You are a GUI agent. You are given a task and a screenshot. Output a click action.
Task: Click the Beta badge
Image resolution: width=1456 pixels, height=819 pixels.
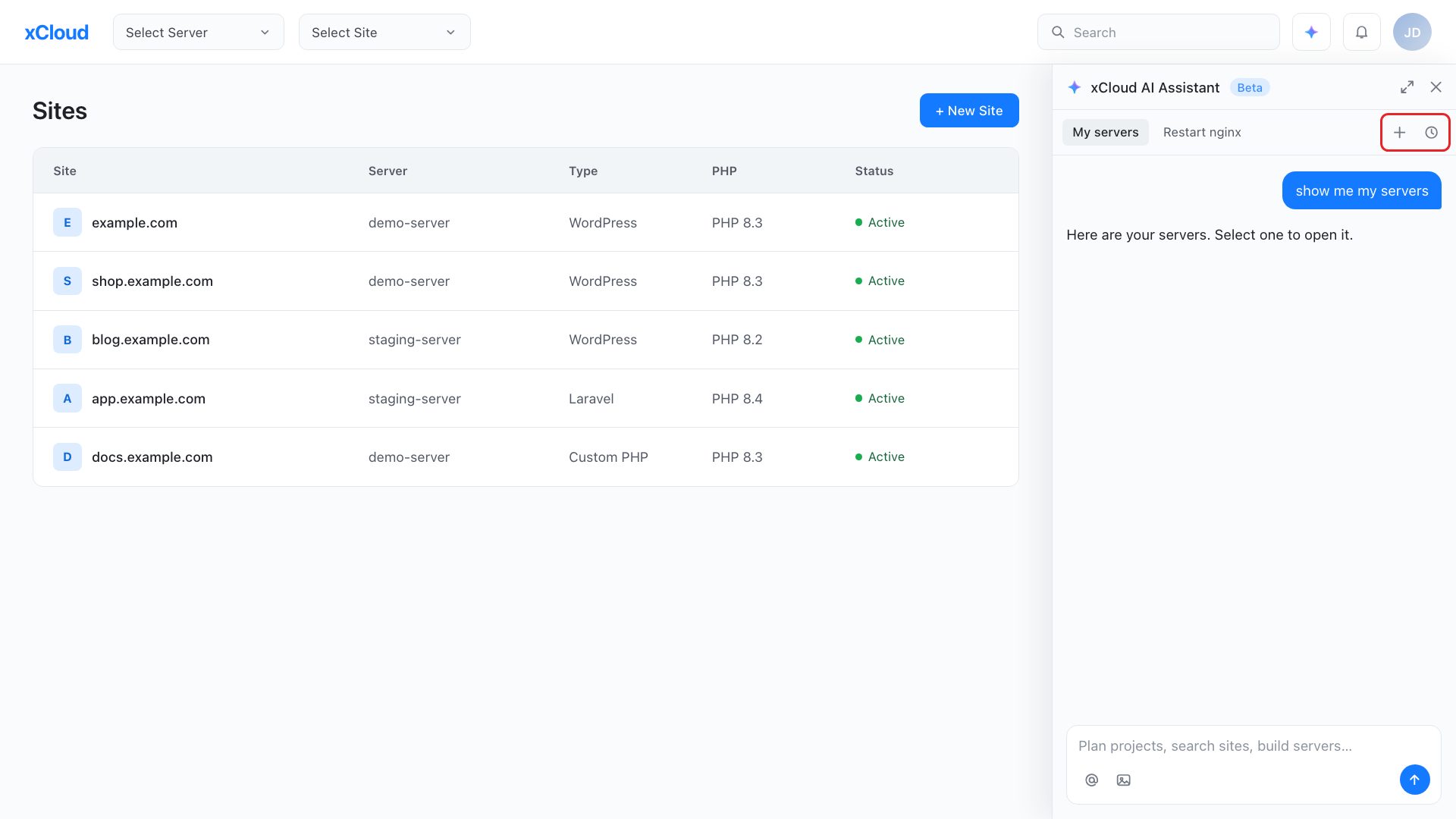point(1250,88)
